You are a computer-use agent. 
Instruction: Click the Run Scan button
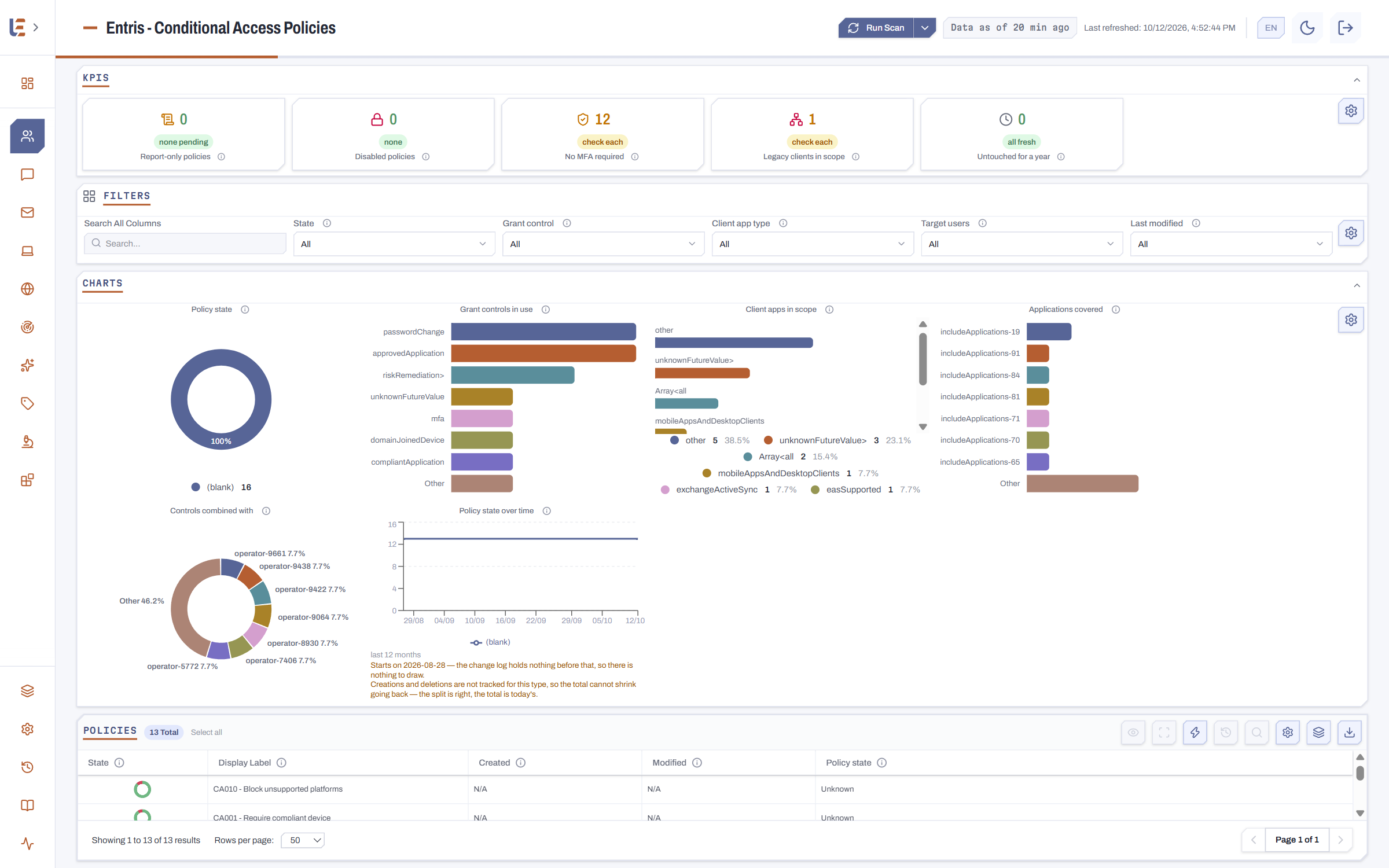tap(876, 28)
